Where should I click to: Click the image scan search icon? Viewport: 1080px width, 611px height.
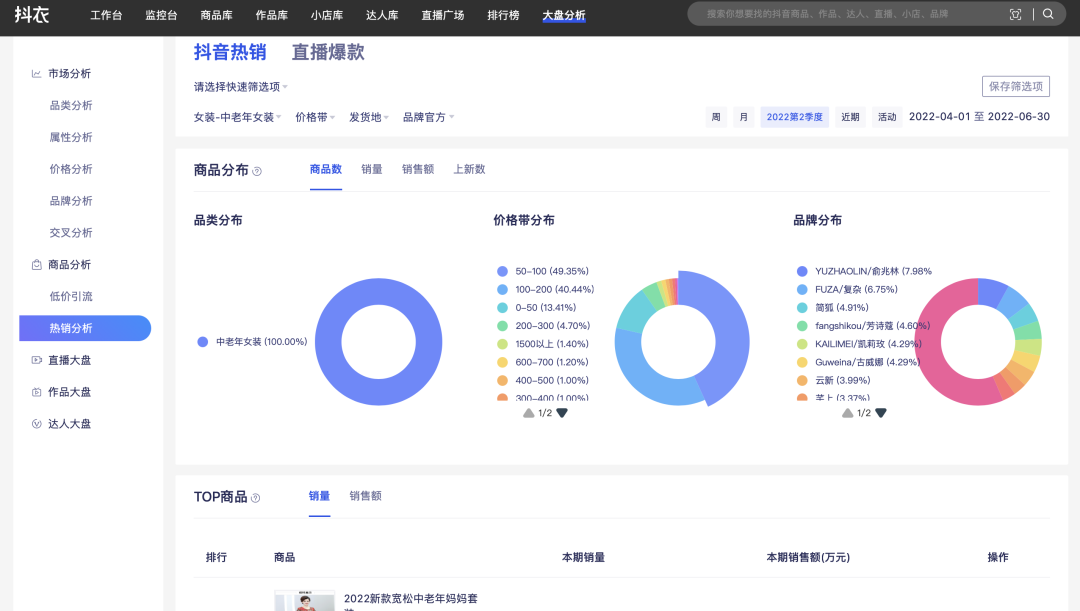pyautogui.click(x=1016, y=14)
